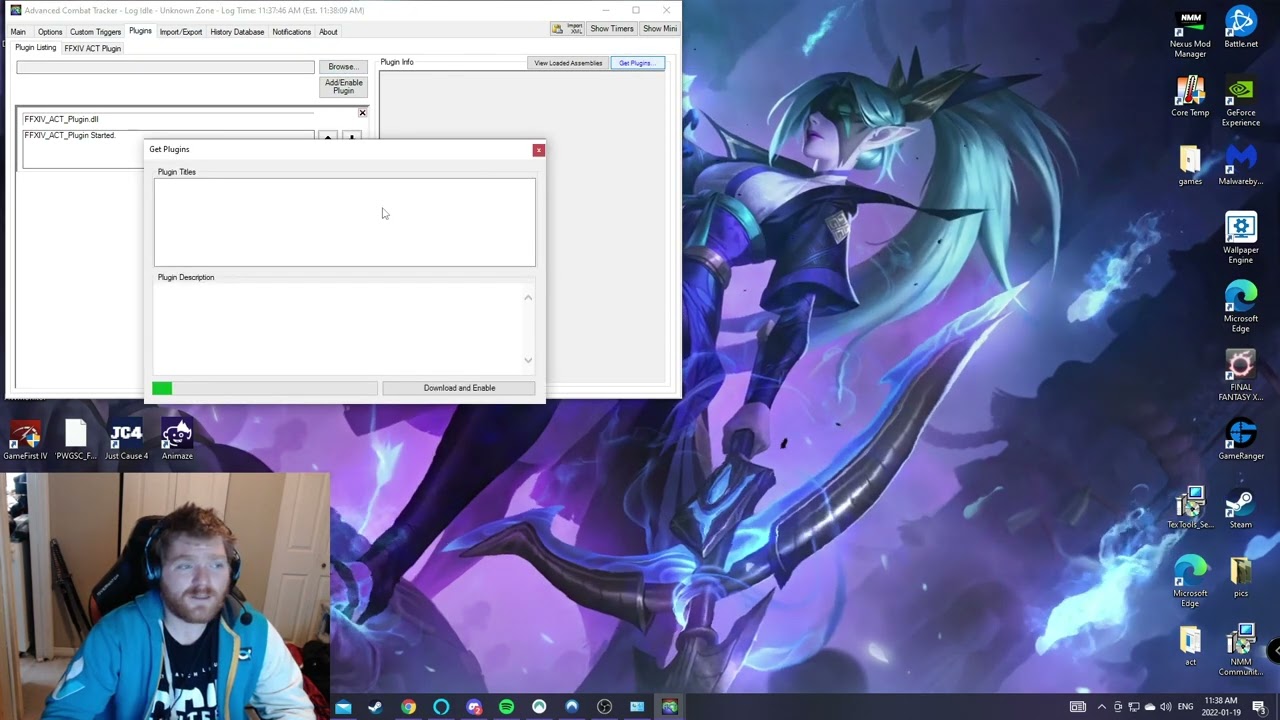The height and width of the screenshot is (720, 1280).
Task: Open the act folder desktop icon
Action: [1190, 645]
